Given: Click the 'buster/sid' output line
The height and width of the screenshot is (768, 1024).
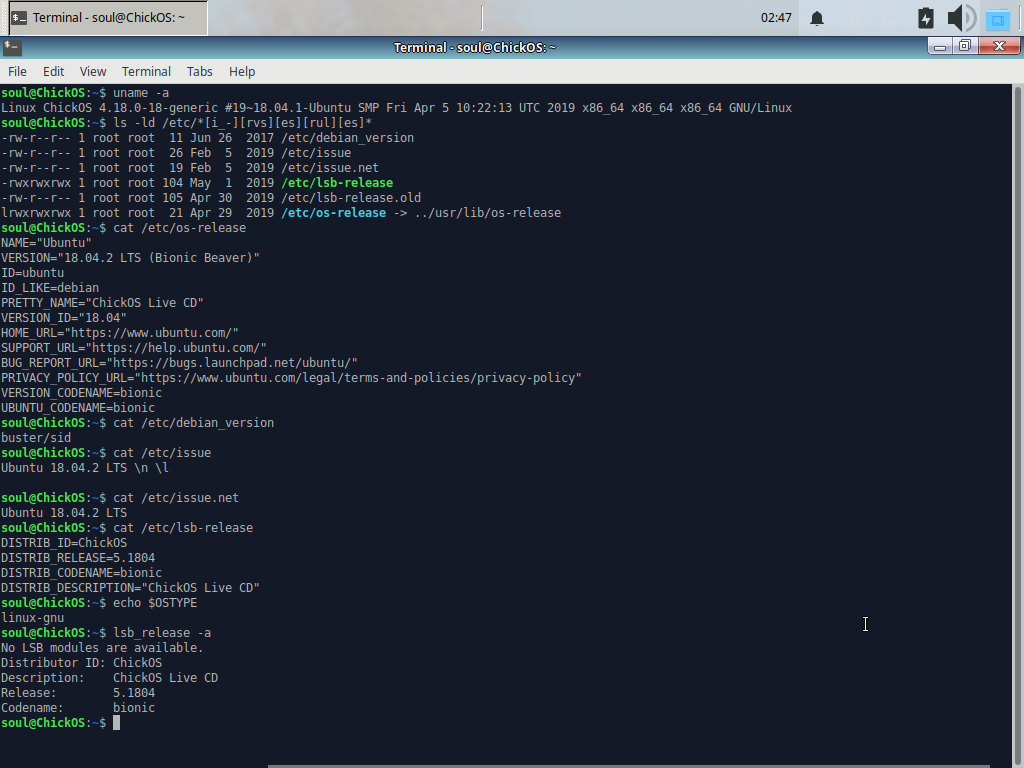Looking at the screenshot, I should [x=36, y=438].
